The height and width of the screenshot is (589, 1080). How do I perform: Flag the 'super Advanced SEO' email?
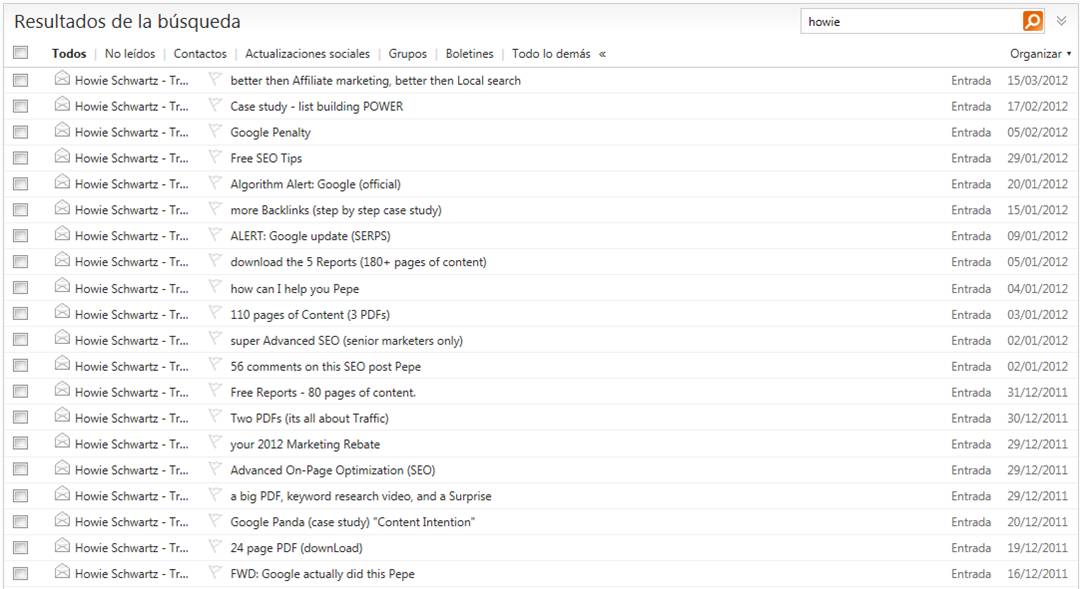click(215, 339)
